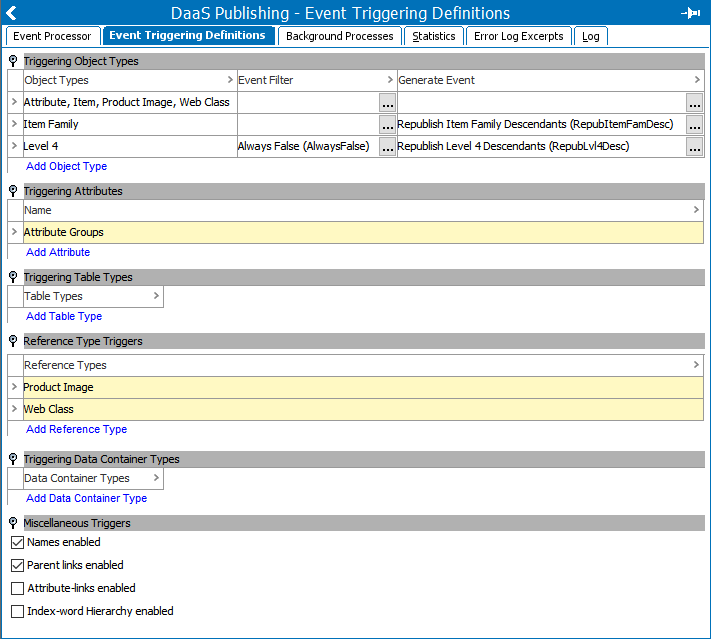Collapse the Reference Type Triggers section pin

13,341
